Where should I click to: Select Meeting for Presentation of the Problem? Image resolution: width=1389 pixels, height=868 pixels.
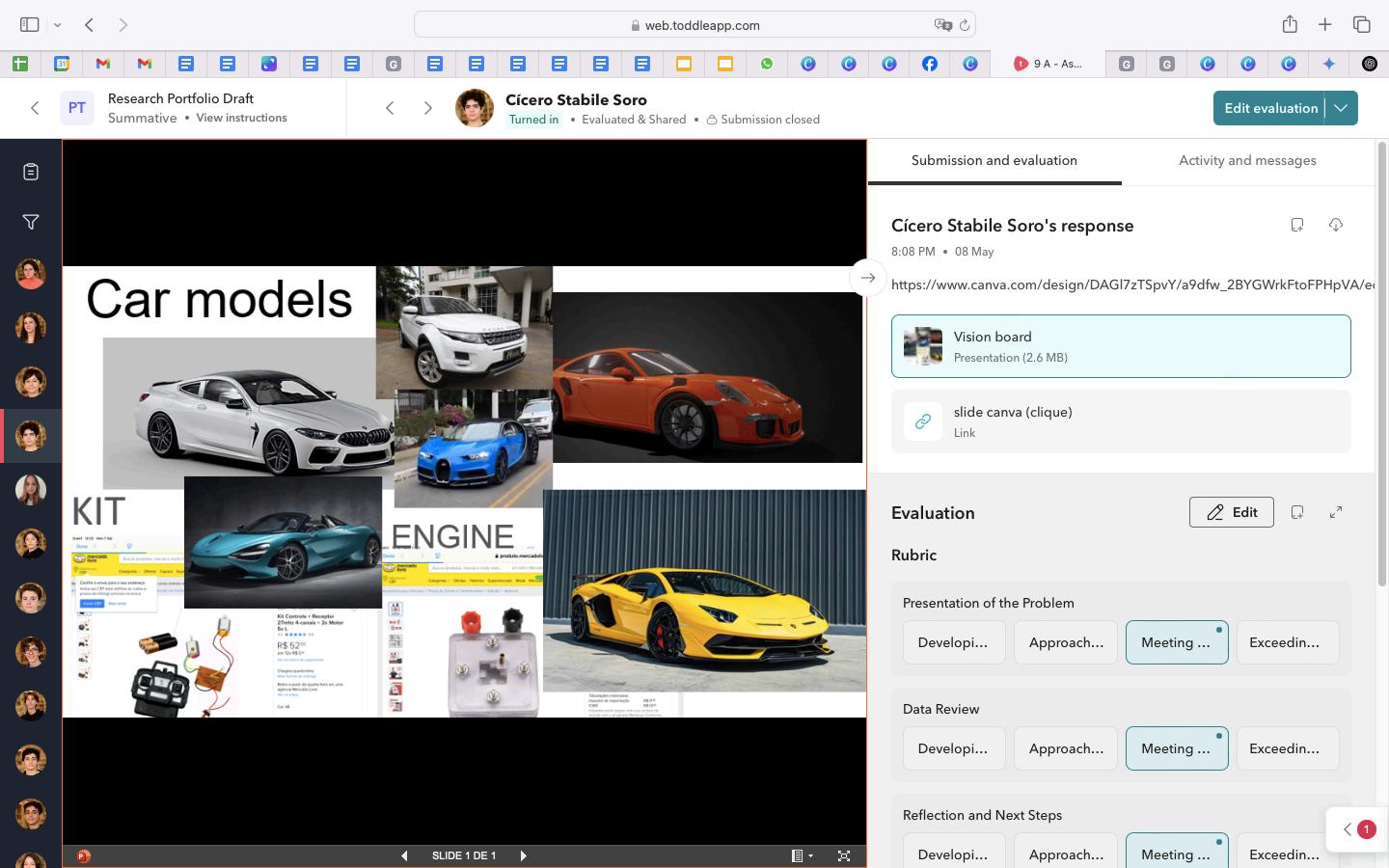(x=1177, y=642)
